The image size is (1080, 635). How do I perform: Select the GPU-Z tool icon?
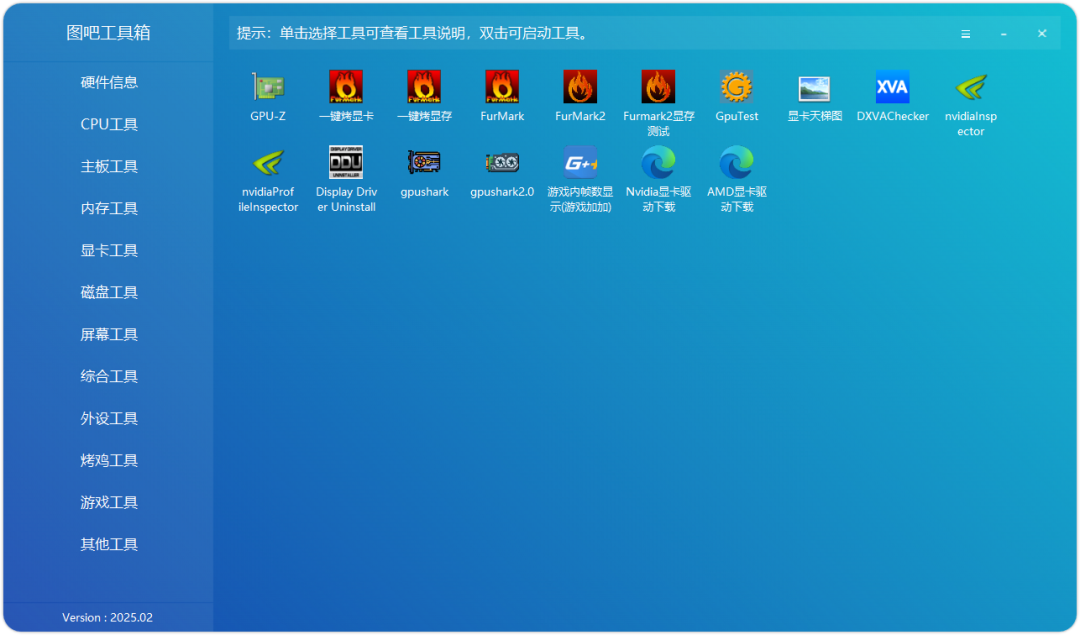coord(268,87)
